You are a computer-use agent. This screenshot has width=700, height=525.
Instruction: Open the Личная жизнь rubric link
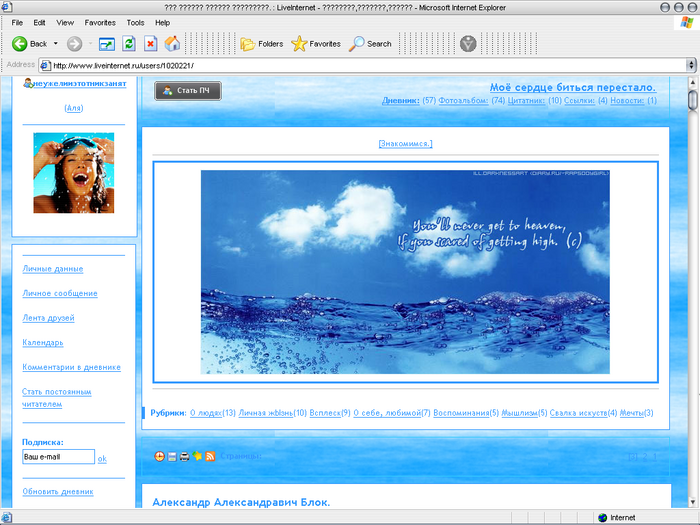[x=266, y=413]
